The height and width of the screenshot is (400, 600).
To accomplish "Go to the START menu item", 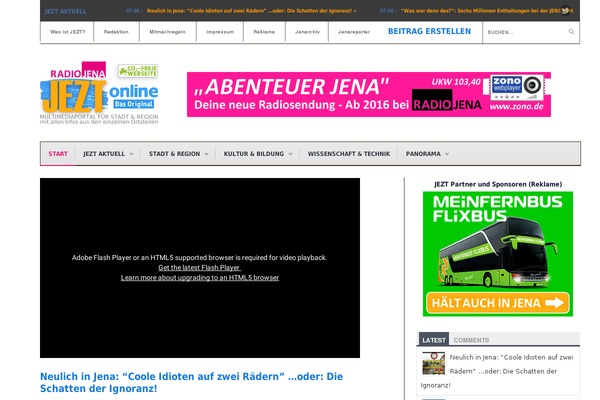I will coord(58,154).
